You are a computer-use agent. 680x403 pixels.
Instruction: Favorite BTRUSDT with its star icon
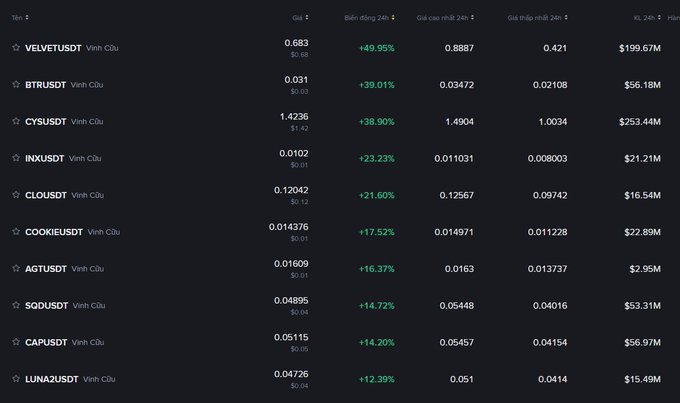(x=16, y=85)
